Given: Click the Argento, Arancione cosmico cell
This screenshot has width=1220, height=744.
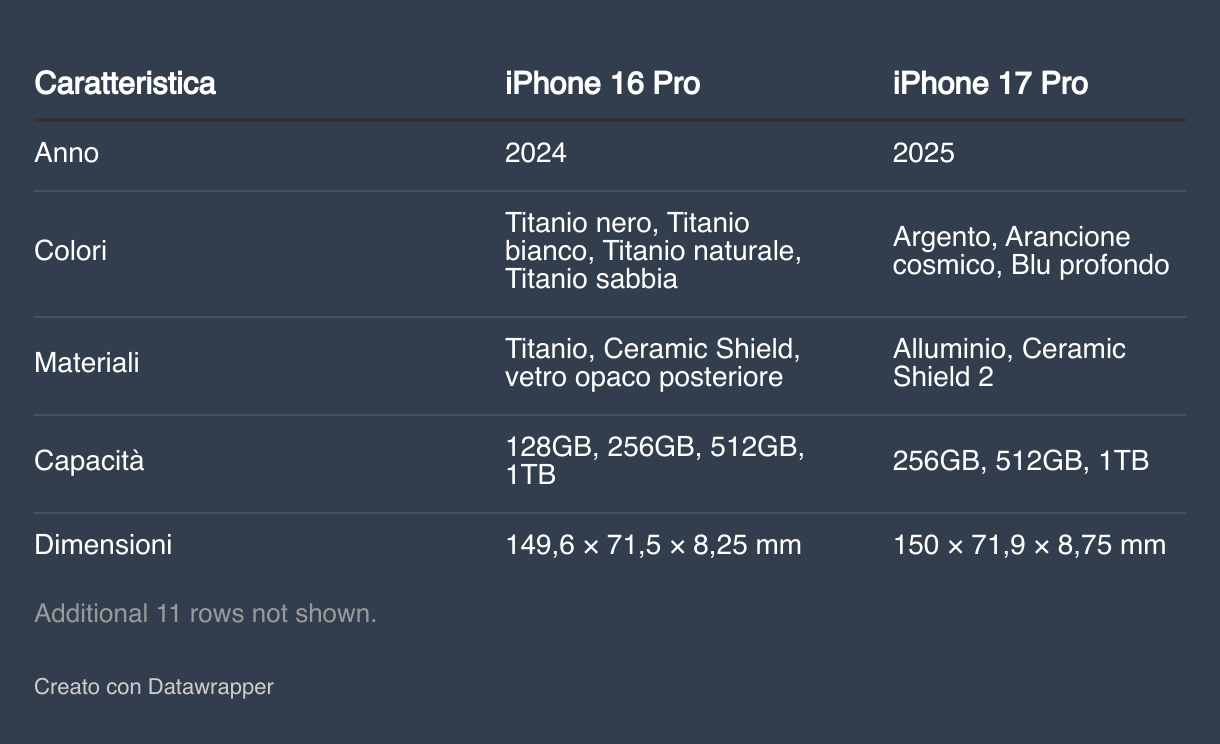Looking at the screenshot, I should (1031, 251).
